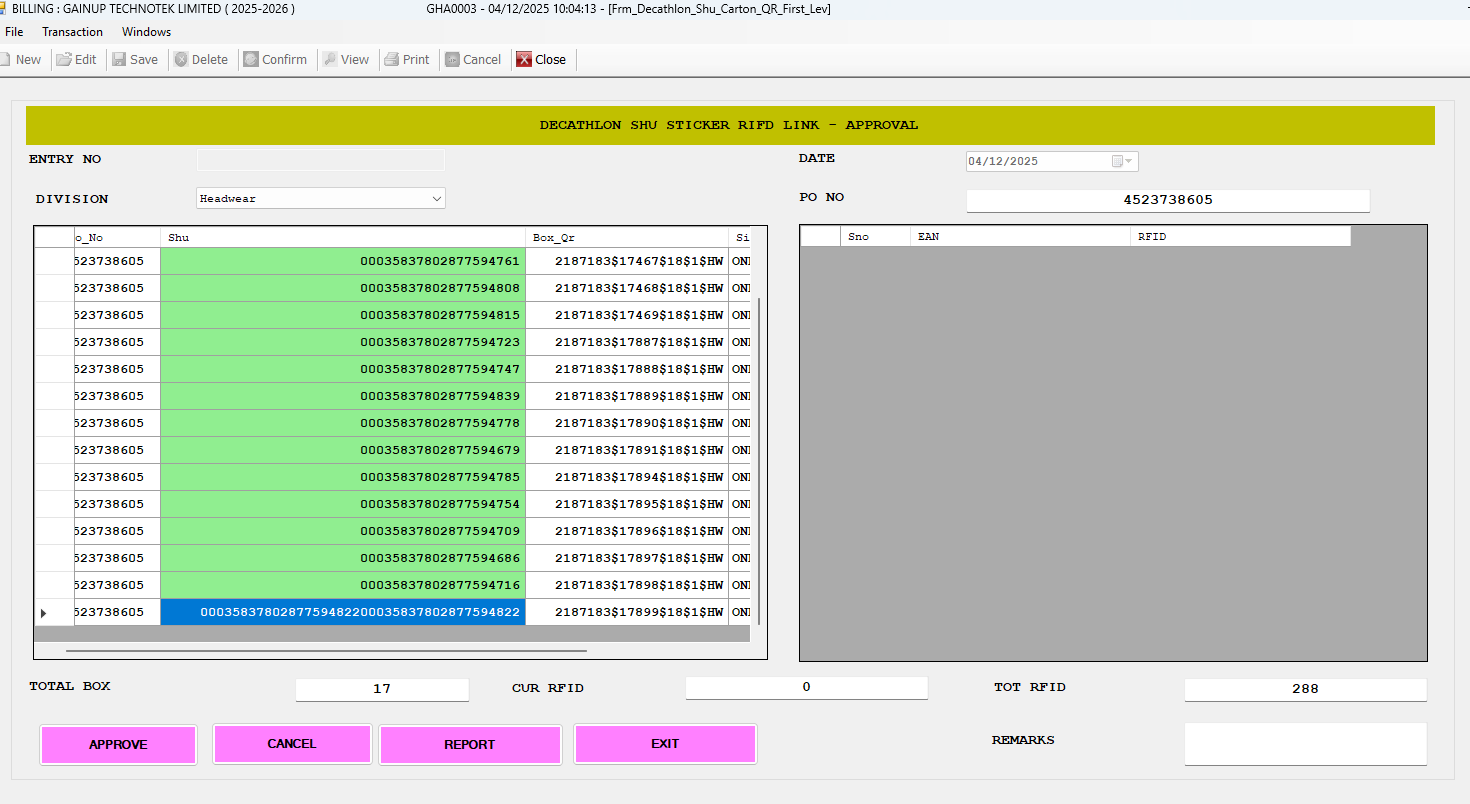Open the File menu

(x=14, y=32)
